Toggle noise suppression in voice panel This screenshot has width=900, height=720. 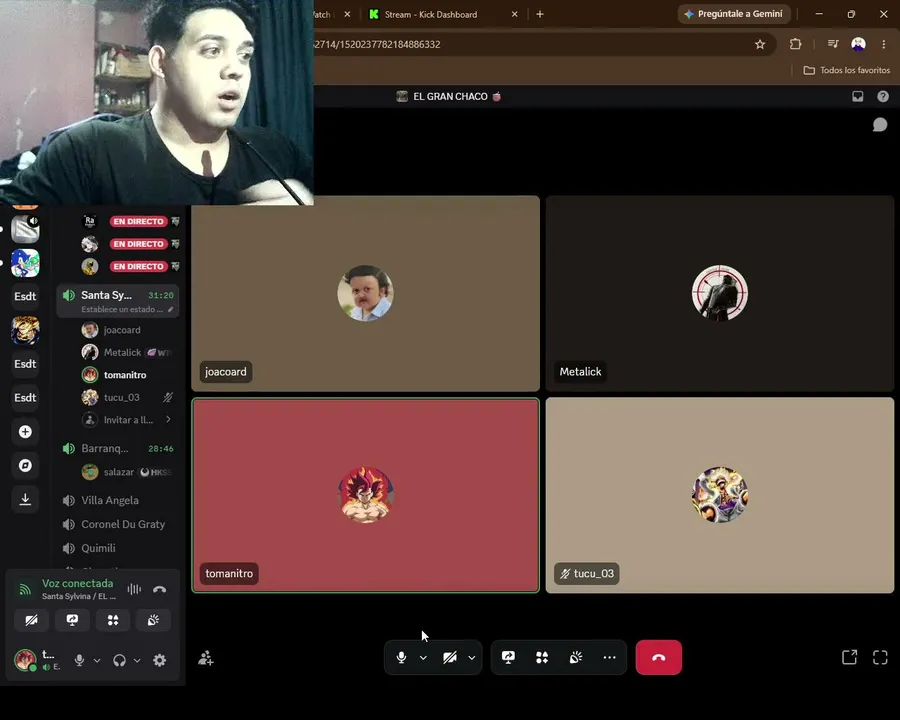(134, 589)
